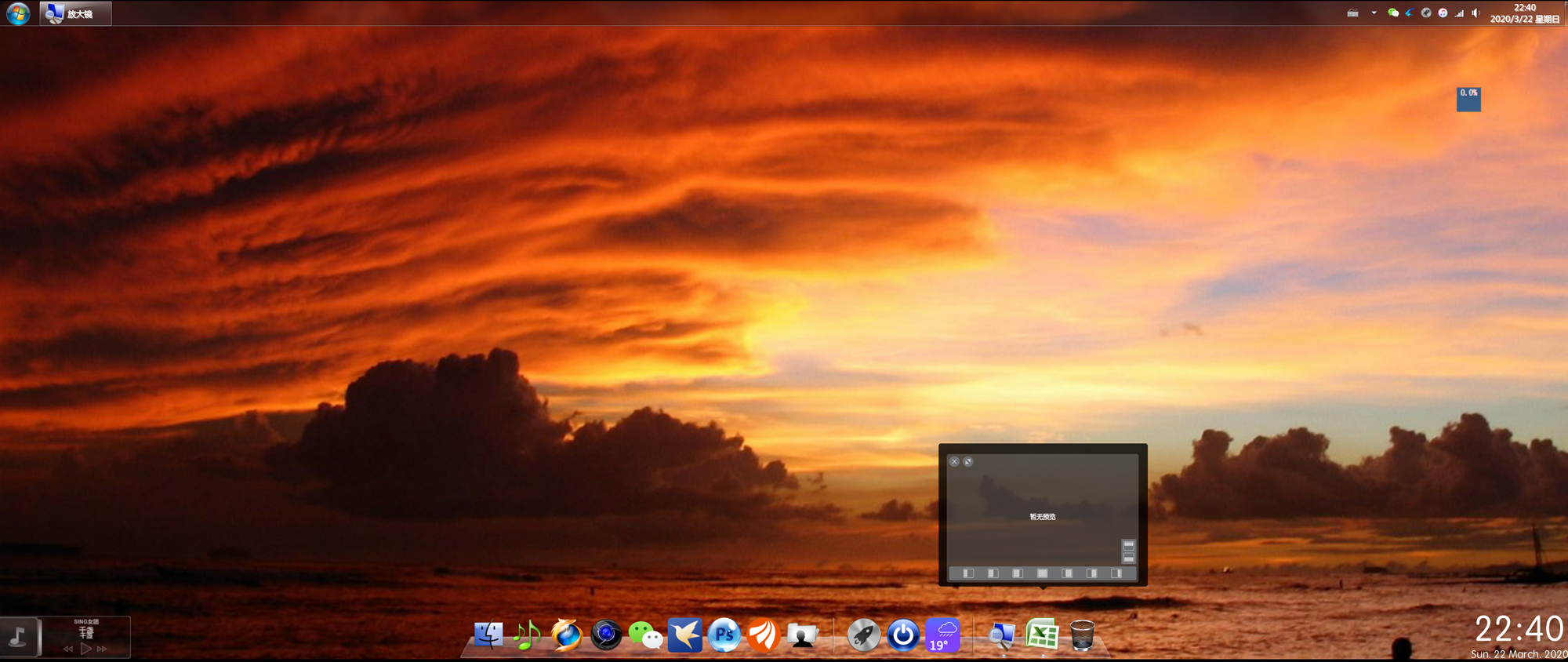Screen dimensions: 1568x662
Task: Choose narrow left third layout
Action: [x=968, y=573]
